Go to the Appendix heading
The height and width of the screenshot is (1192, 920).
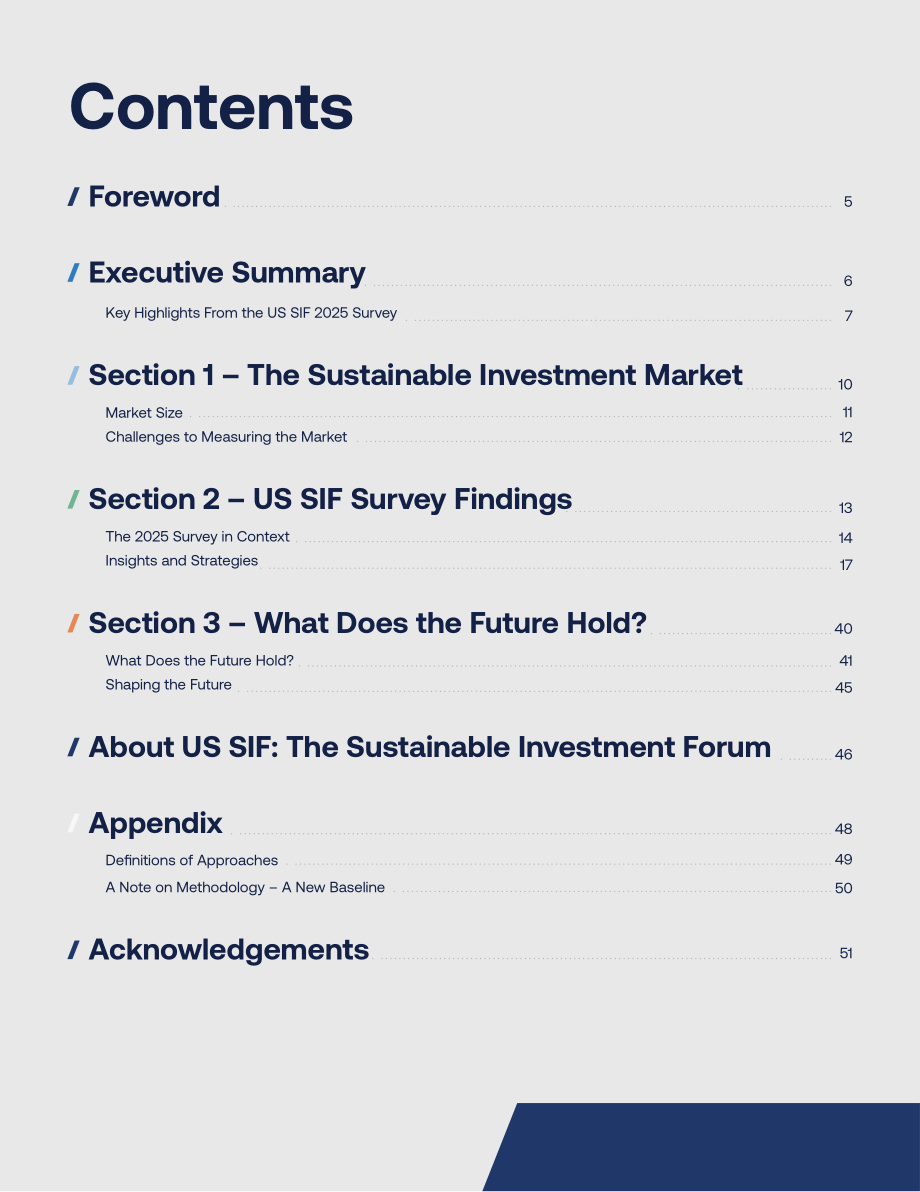tap(155, 823)
